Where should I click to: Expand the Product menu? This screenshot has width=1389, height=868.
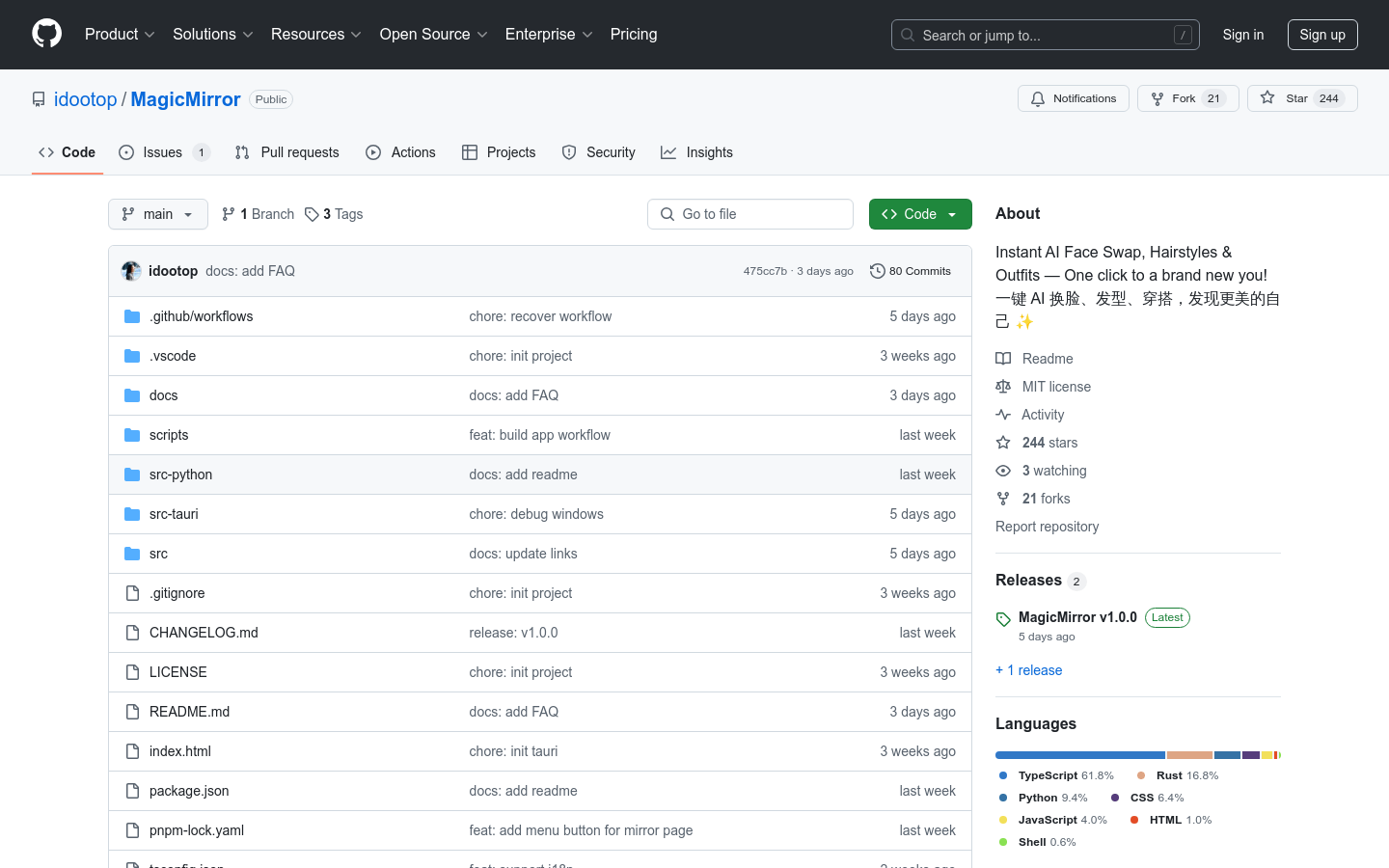tap(120, 34)
